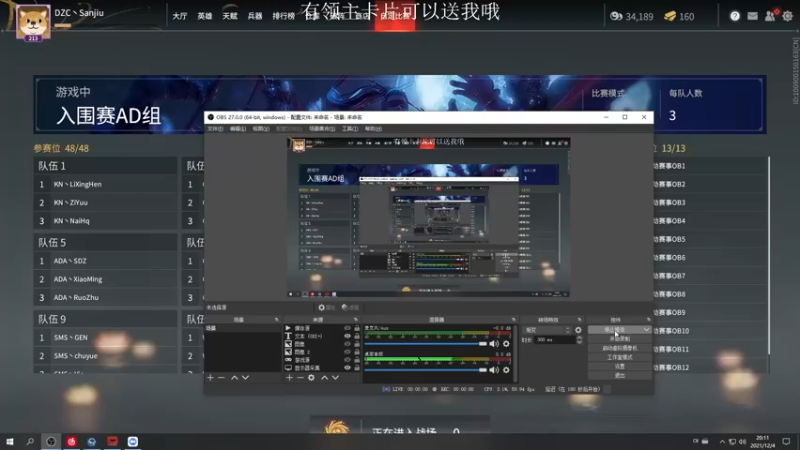The image size is (800, 450).
Task: Add a new scene with the plus icon
Action: tap(210, 378)
